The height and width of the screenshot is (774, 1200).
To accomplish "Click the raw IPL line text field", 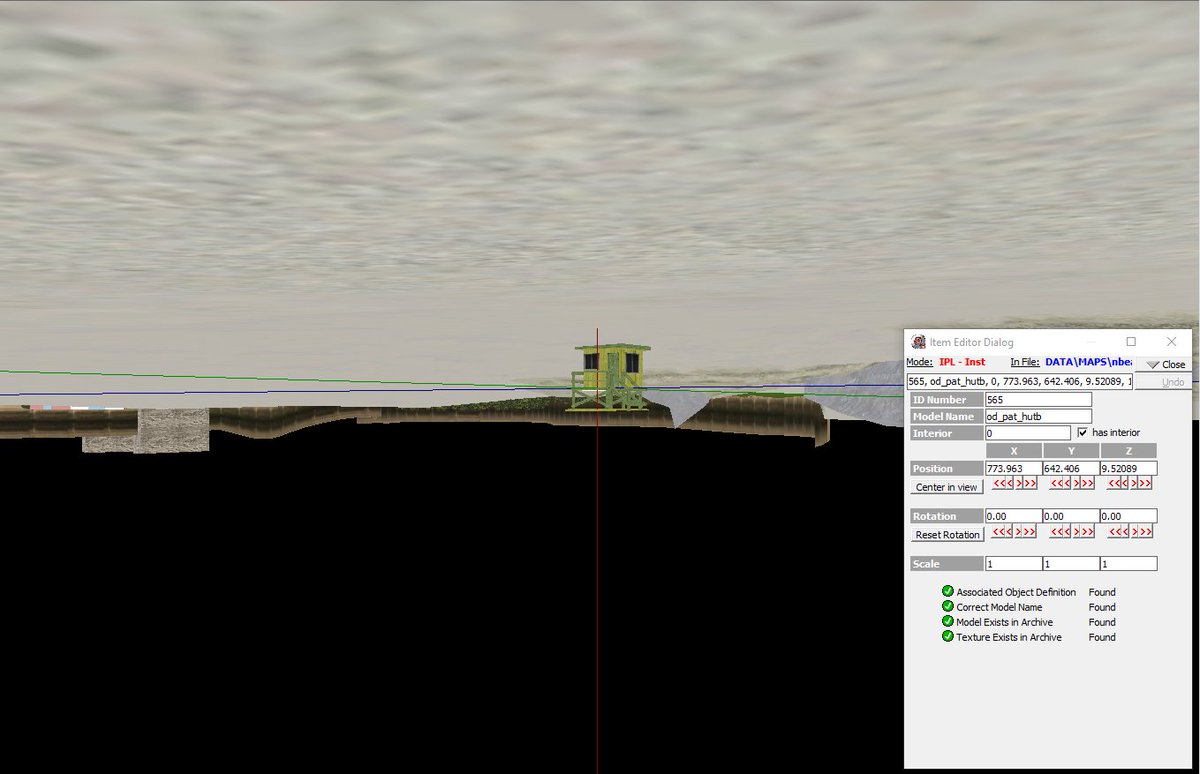I will (x=1019, y=381).
